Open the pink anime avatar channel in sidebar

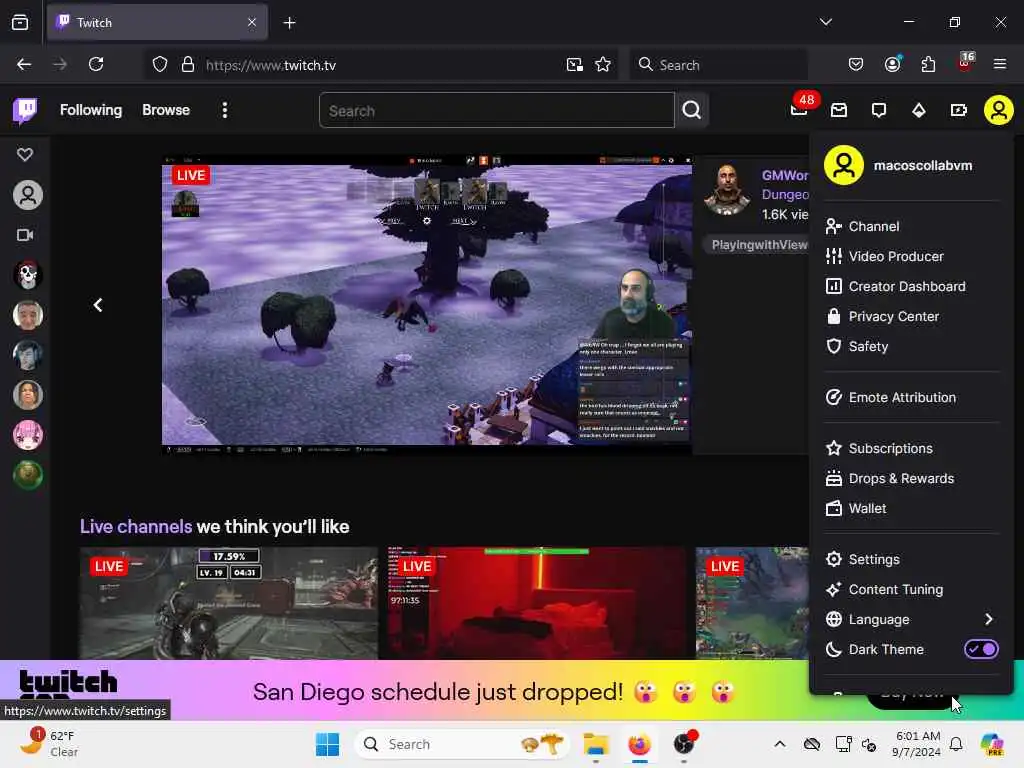click(28, 435)
